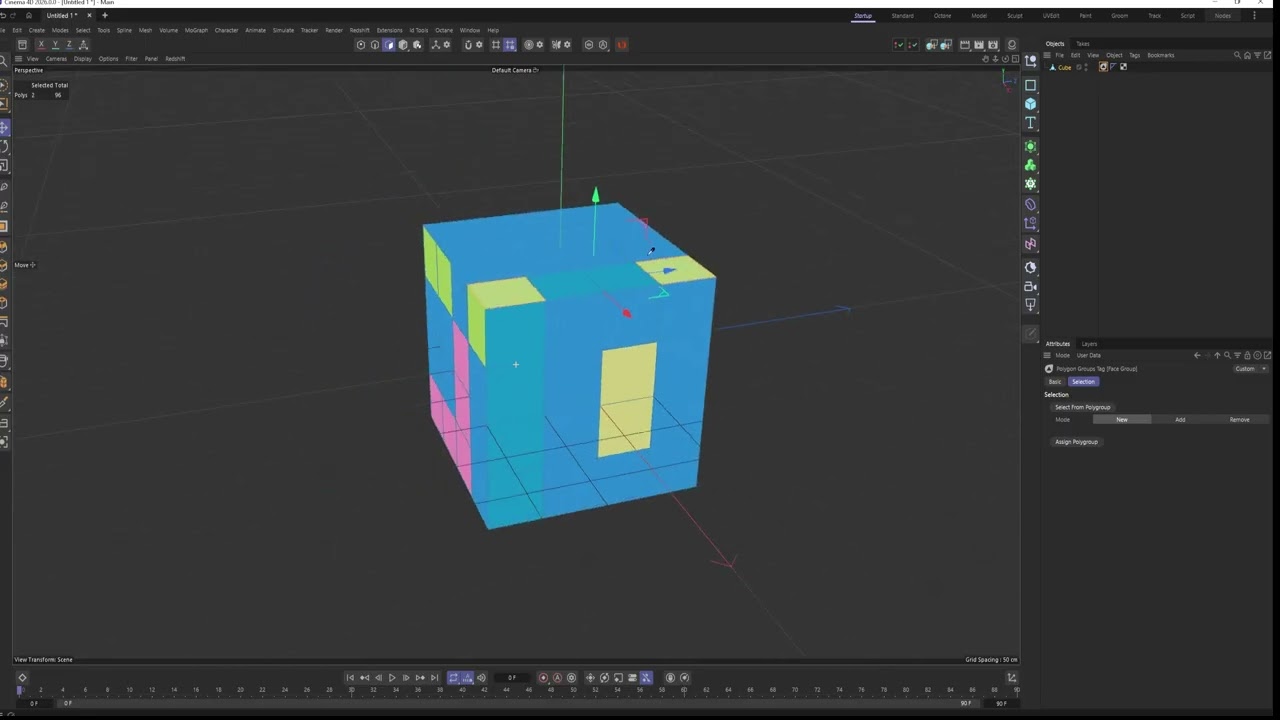Click the Asset Browser icon in top toolbar
This screenshot has height=720, width=1280.
[x=22, y=45]
